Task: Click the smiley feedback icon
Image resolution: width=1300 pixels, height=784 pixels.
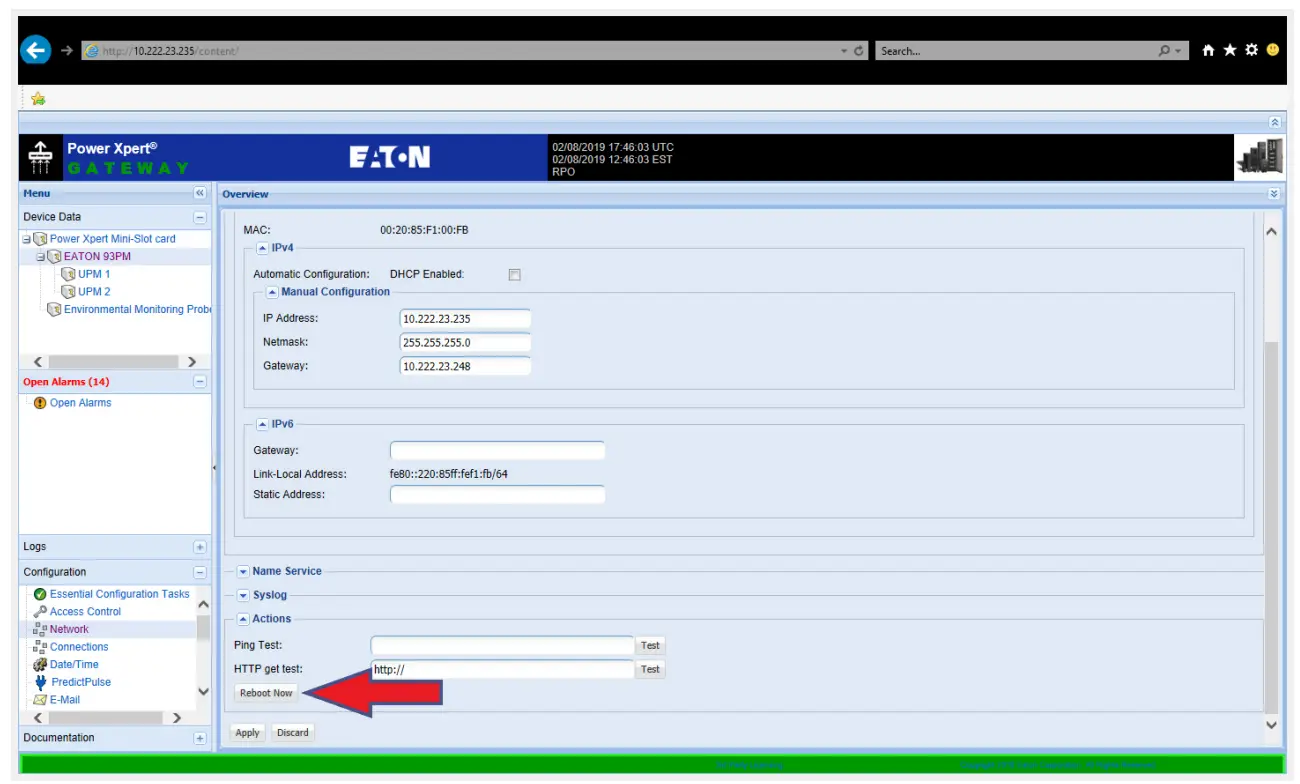Action: 1273,50
